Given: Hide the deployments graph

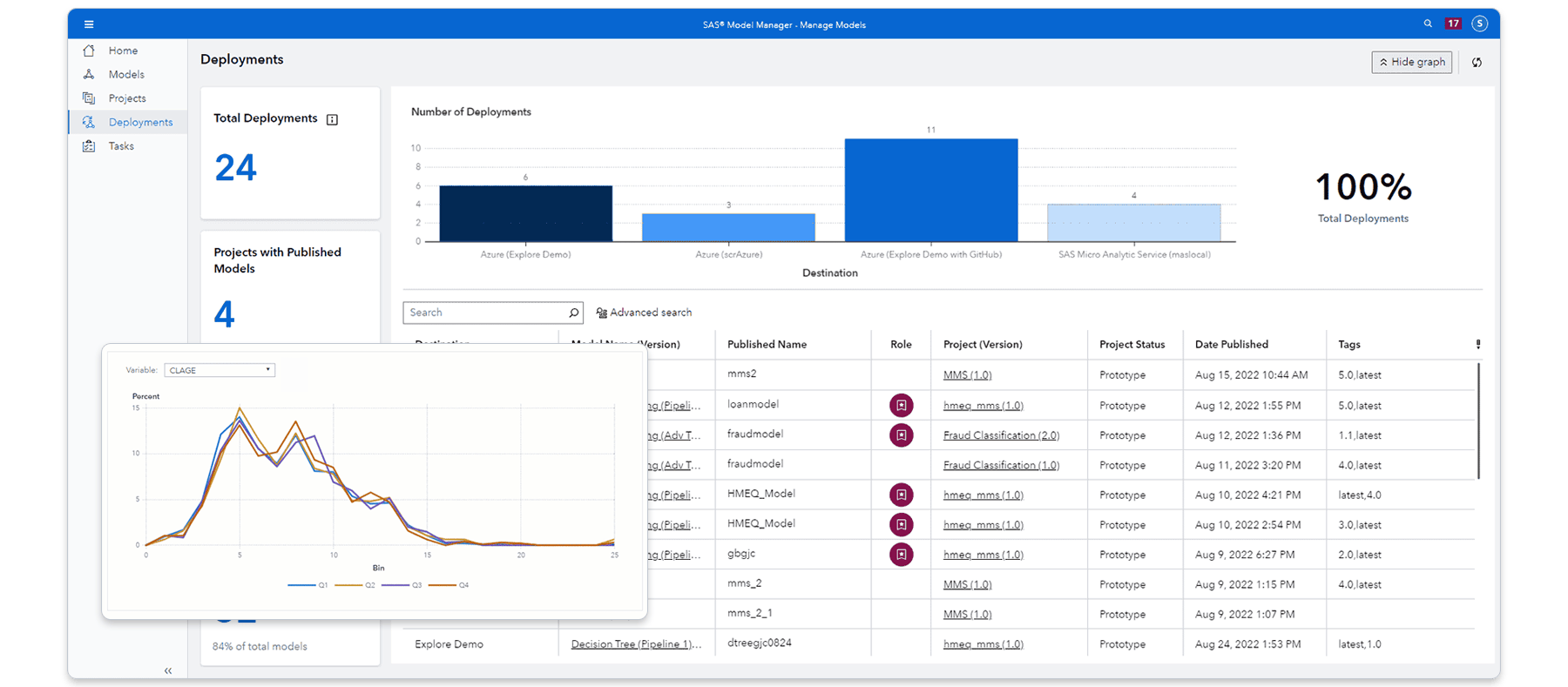Looking at the screenshot, I should point(1411,62).
